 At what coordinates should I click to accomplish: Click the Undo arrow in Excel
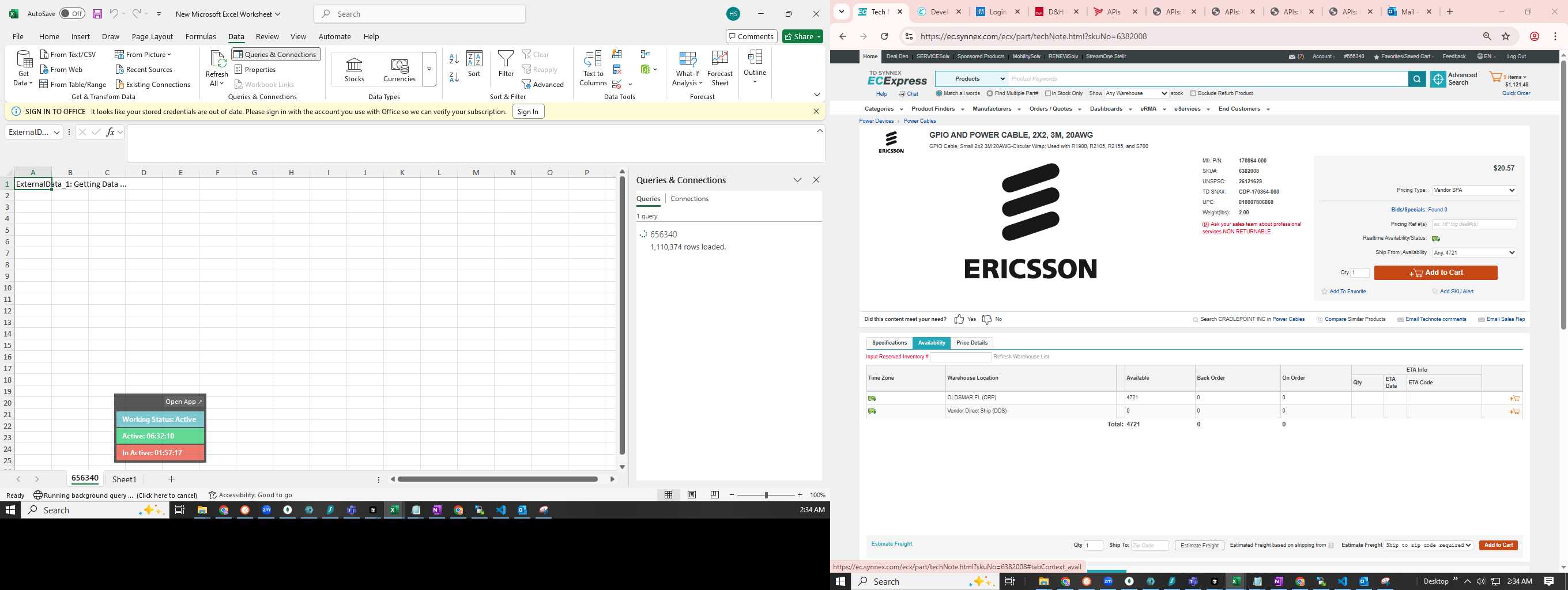(114, 13)
